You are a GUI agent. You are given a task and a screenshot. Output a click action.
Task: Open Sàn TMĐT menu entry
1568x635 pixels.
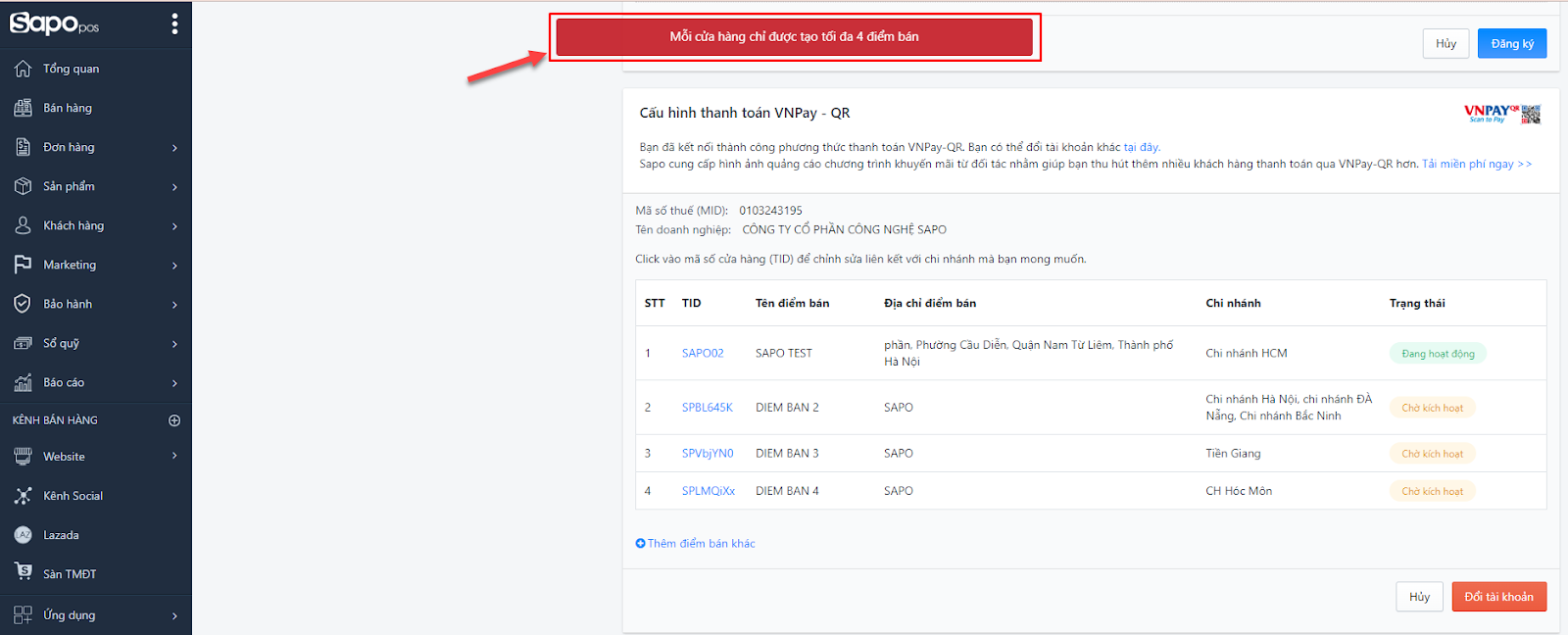click(x=70, y=574)
